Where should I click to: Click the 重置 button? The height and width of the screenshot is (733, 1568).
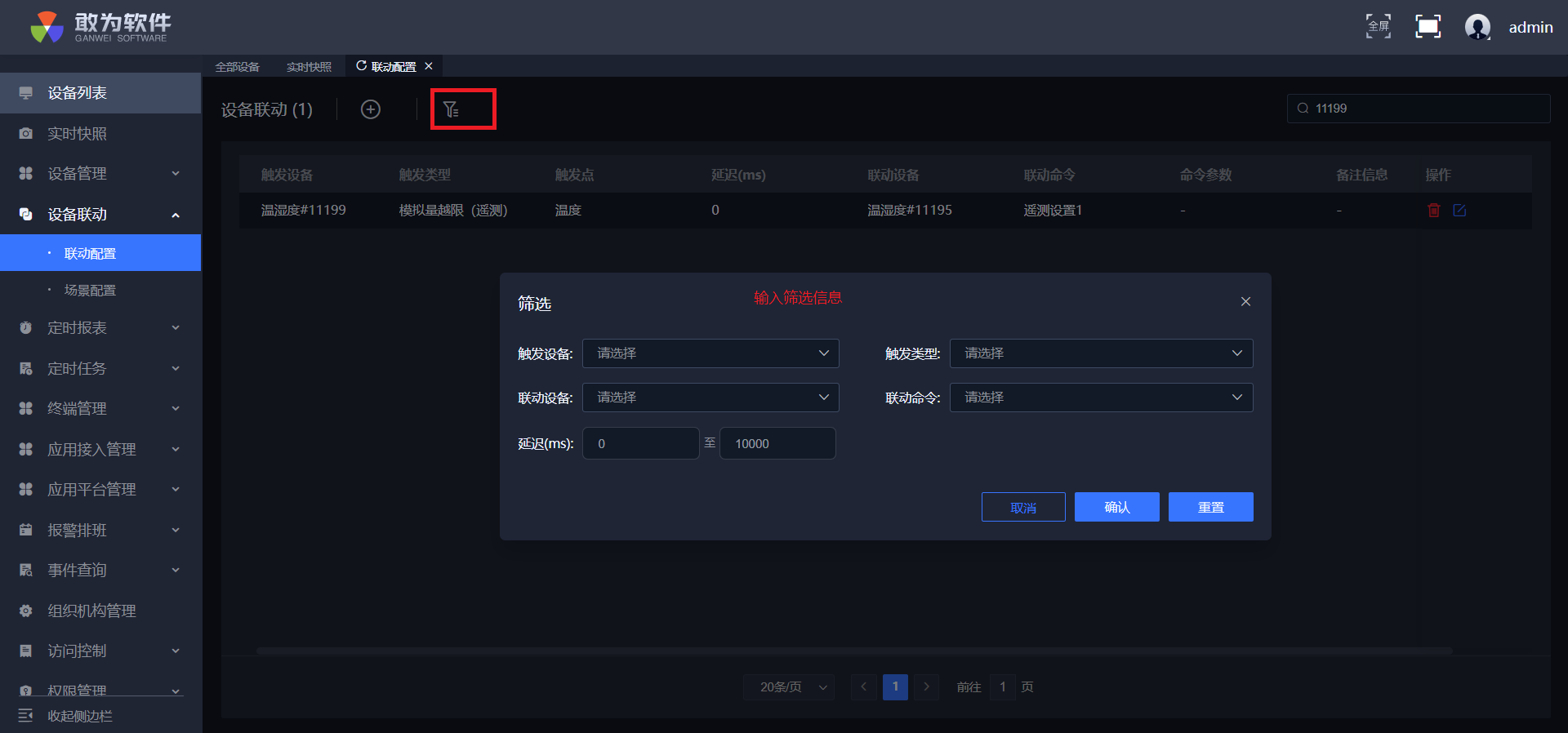point(1211,507)
